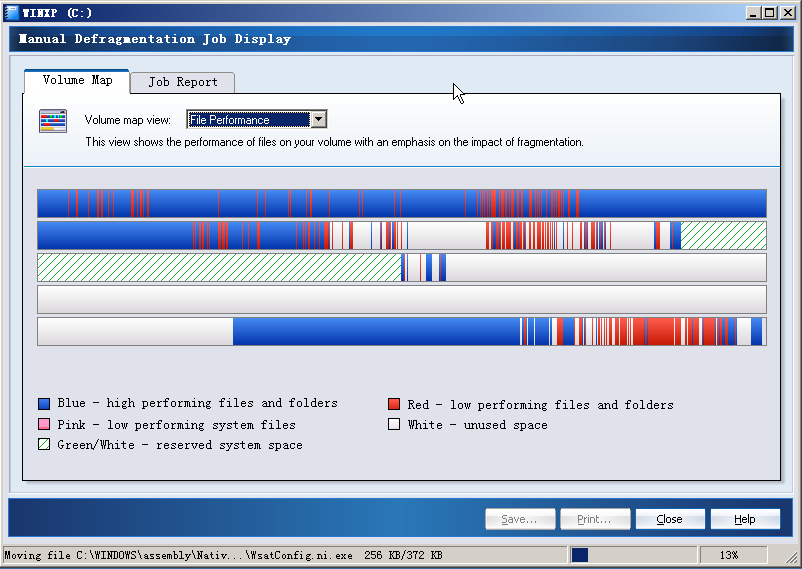Click the resize grip in status bar corner
Image resolution: width=802 pixels, height=569 pixels.
pyautogui.click(x=791, y=557)
